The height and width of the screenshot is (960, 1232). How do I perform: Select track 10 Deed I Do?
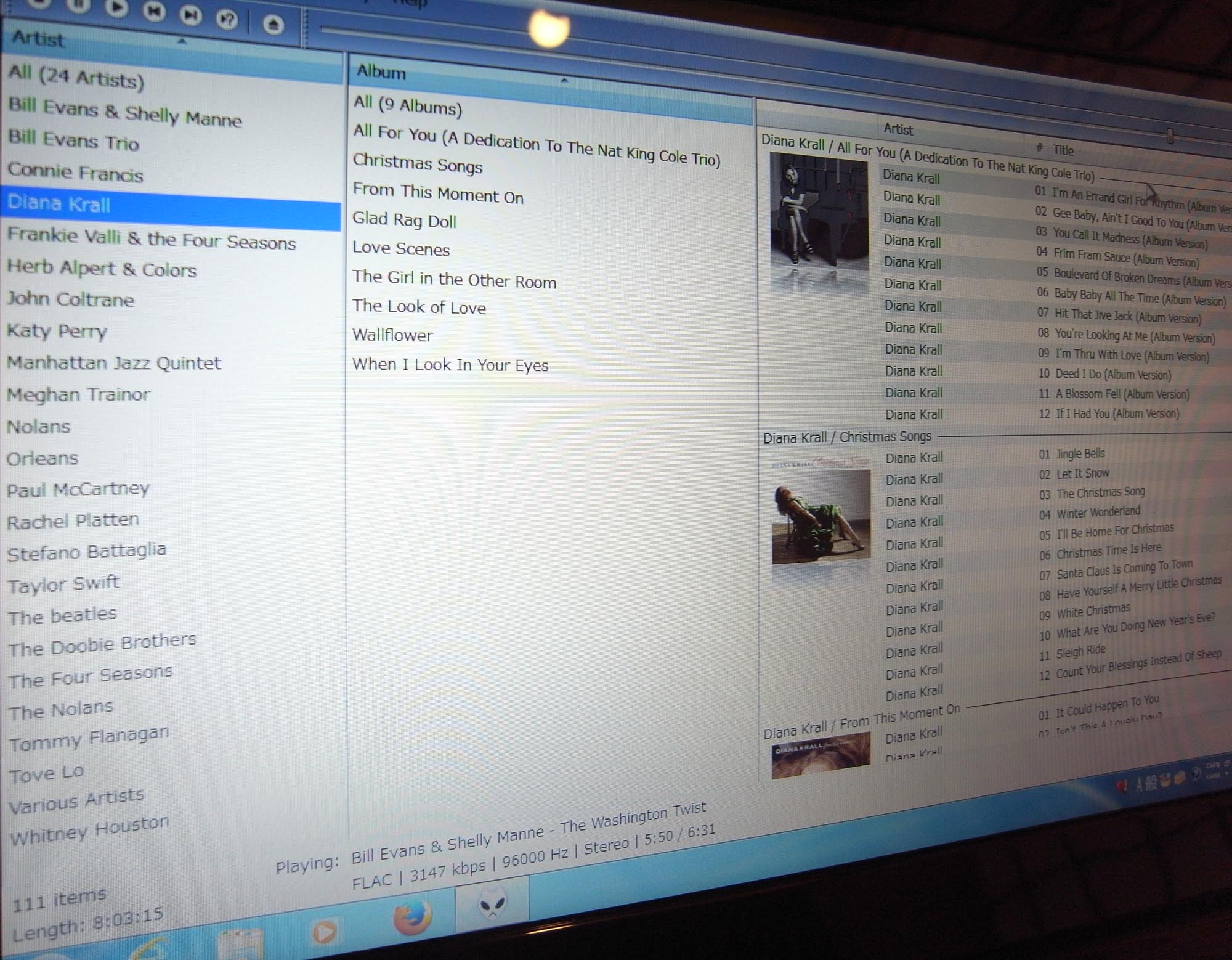(1105, 374)
